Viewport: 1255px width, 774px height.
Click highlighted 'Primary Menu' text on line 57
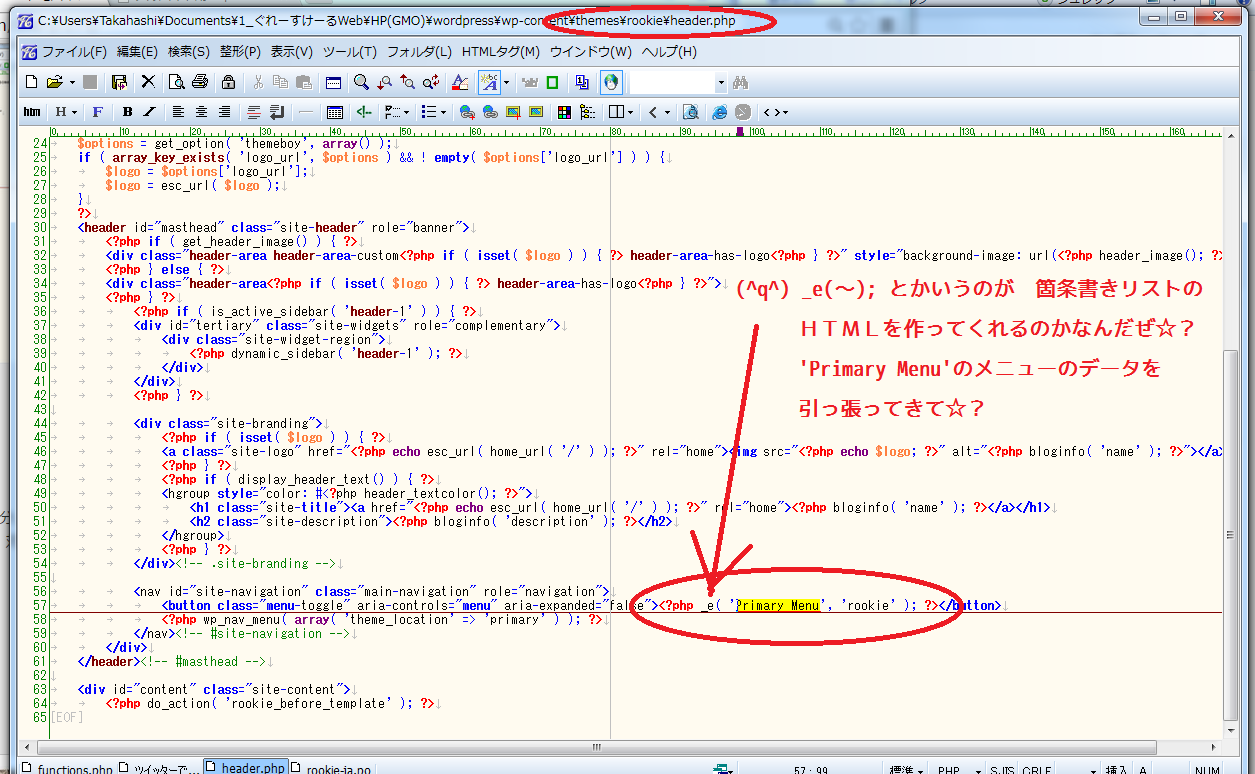tap(777, 605)
